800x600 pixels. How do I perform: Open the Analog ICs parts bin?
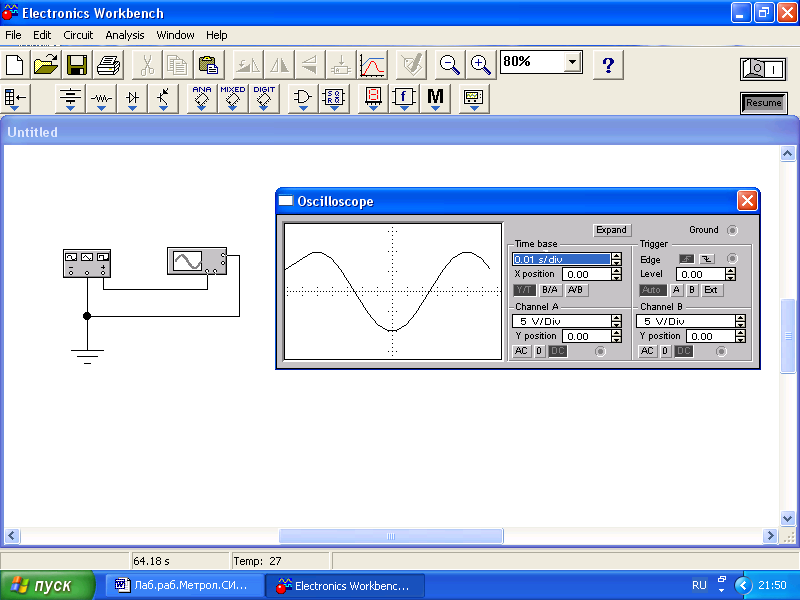coord(202,98)
